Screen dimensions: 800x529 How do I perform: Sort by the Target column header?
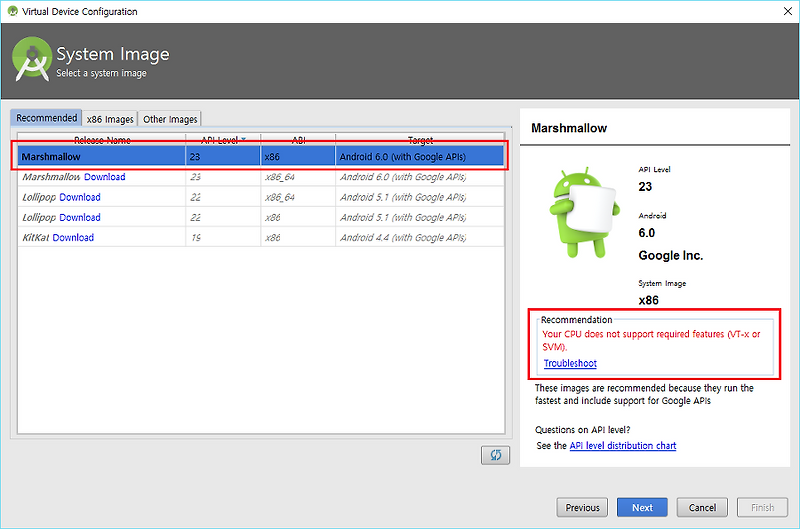(x=420, y=140)
